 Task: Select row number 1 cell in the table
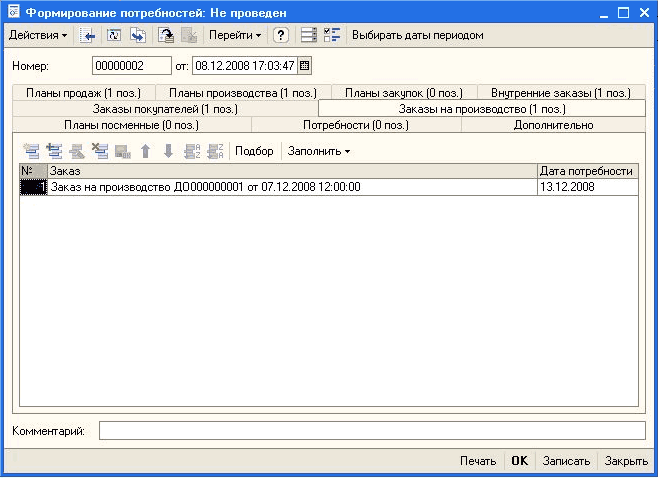click(x=34, y=187)
